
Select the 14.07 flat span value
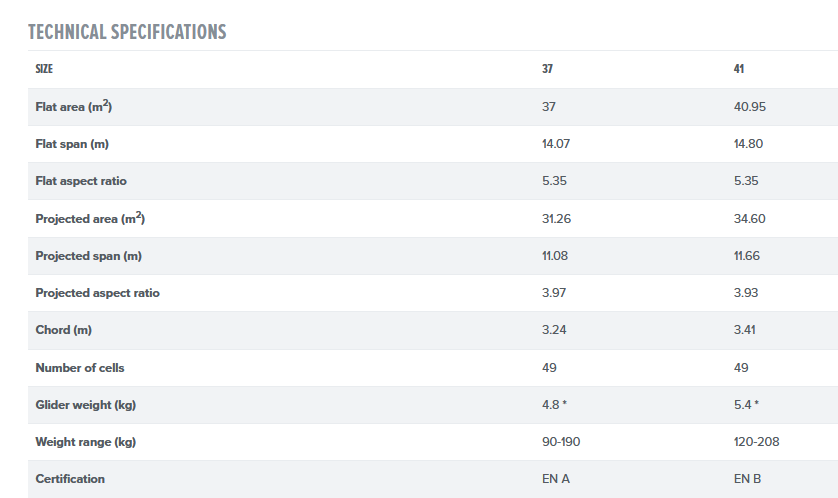pyautogui.click(x=556, y=144)
